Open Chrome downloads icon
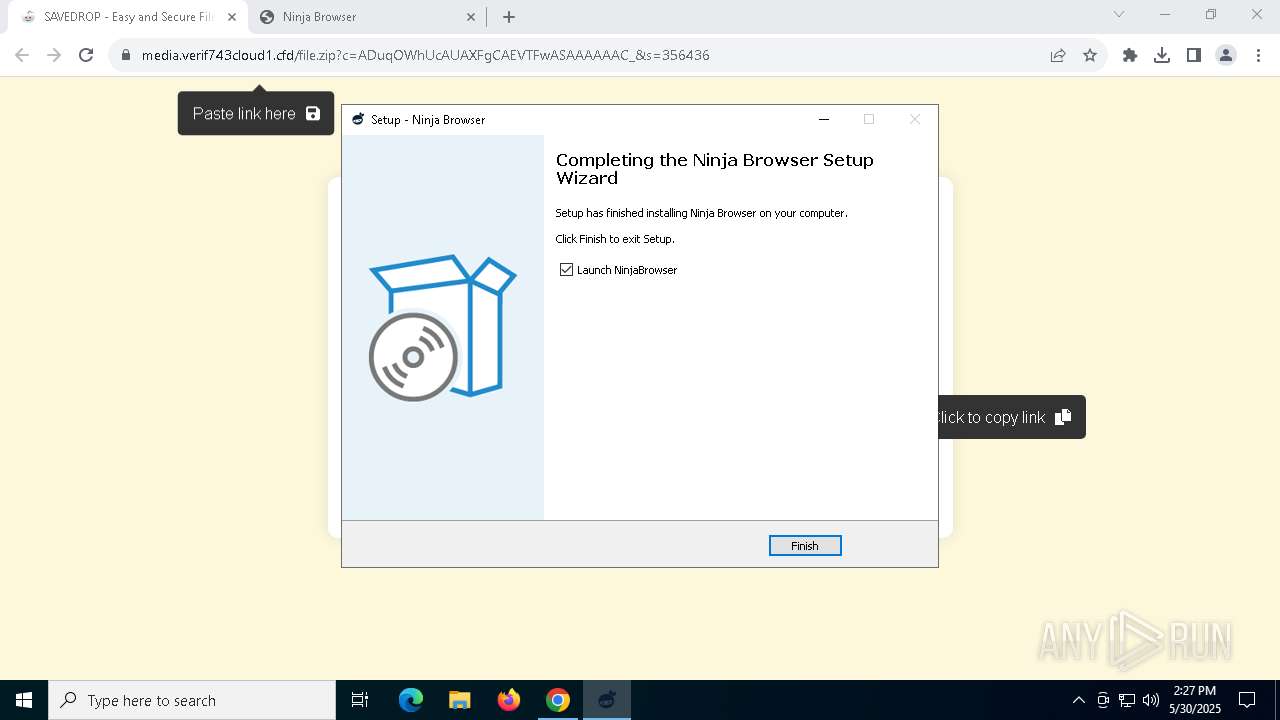 click(x=1162, y=55)
